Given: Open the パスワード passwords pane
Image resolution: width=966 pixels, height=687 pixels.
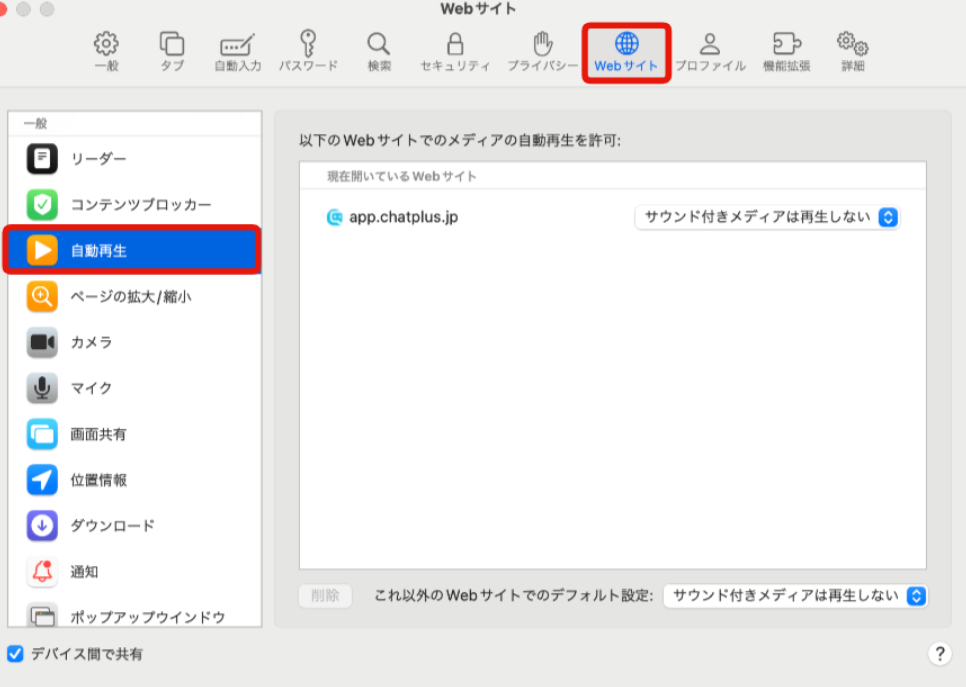Looking at the screenshot, I should tap(308, 52).
